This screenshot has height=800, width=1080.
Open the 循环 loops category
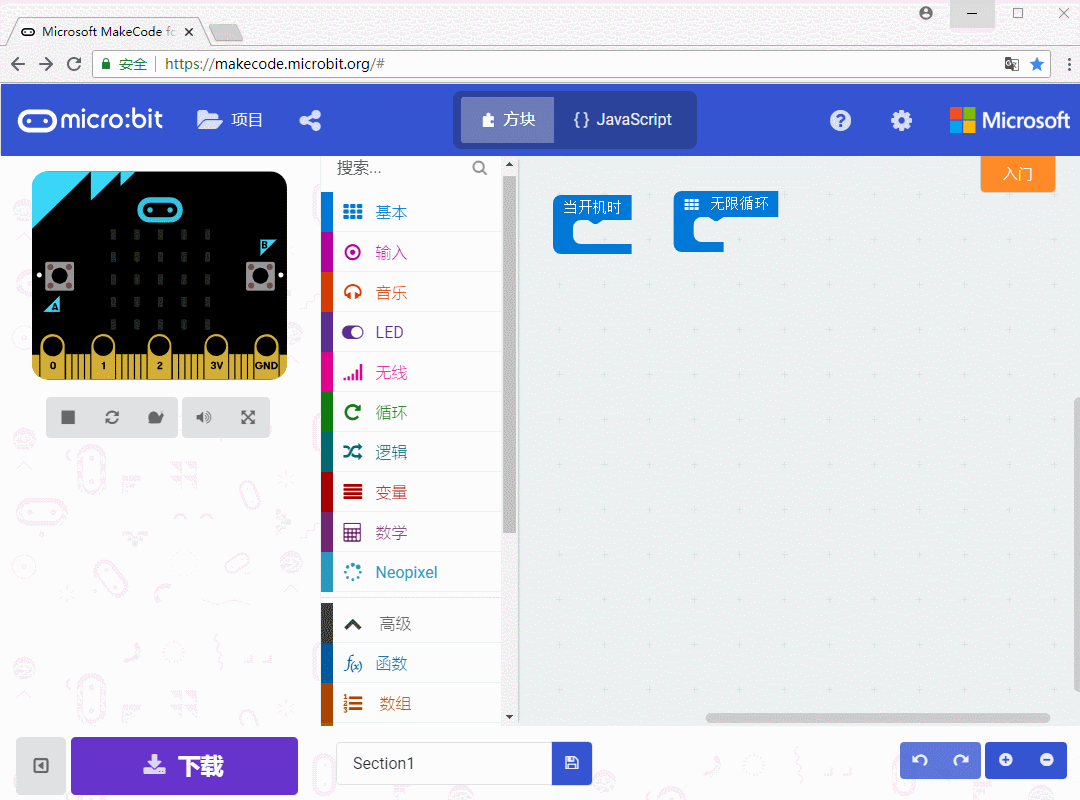pyautogui.click(x=412, y=412)
